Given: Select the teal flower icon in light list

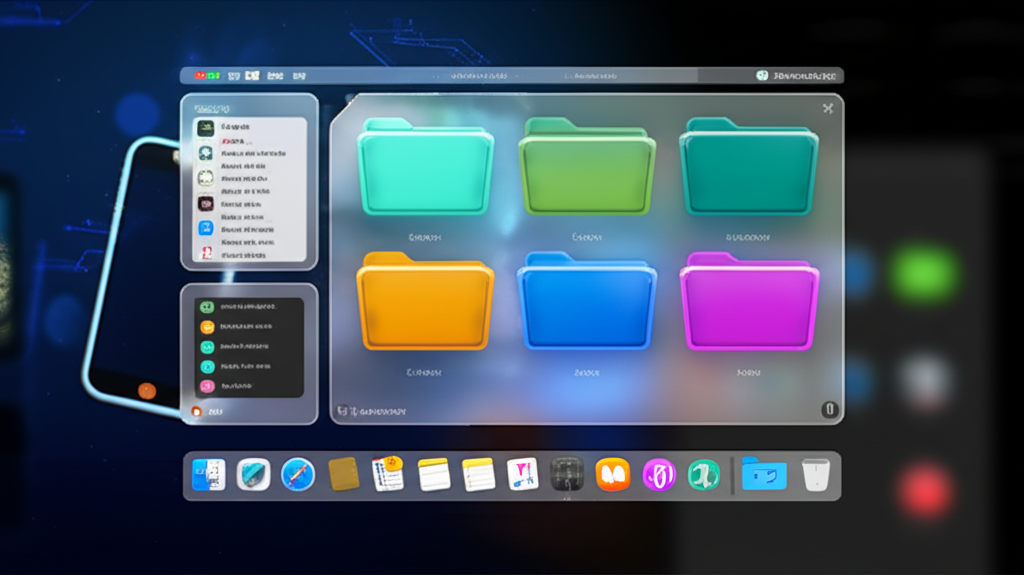Looking at the screenshot, I should tap(206, 153).
